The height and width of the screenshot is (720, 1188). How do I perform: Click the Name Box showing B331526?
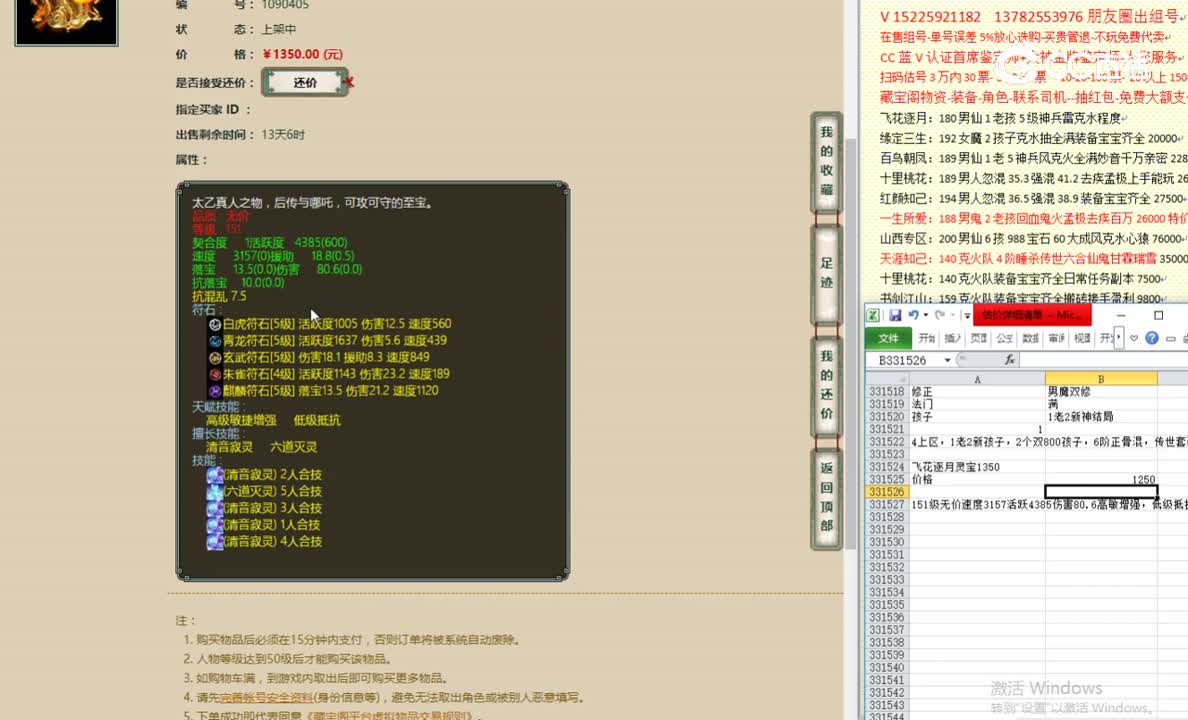click(x=905, y=361)
